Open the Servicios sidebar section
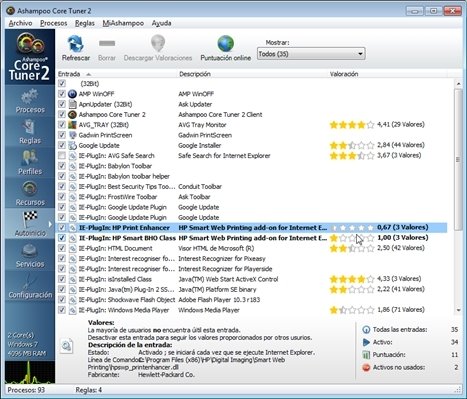 point(30,255)
